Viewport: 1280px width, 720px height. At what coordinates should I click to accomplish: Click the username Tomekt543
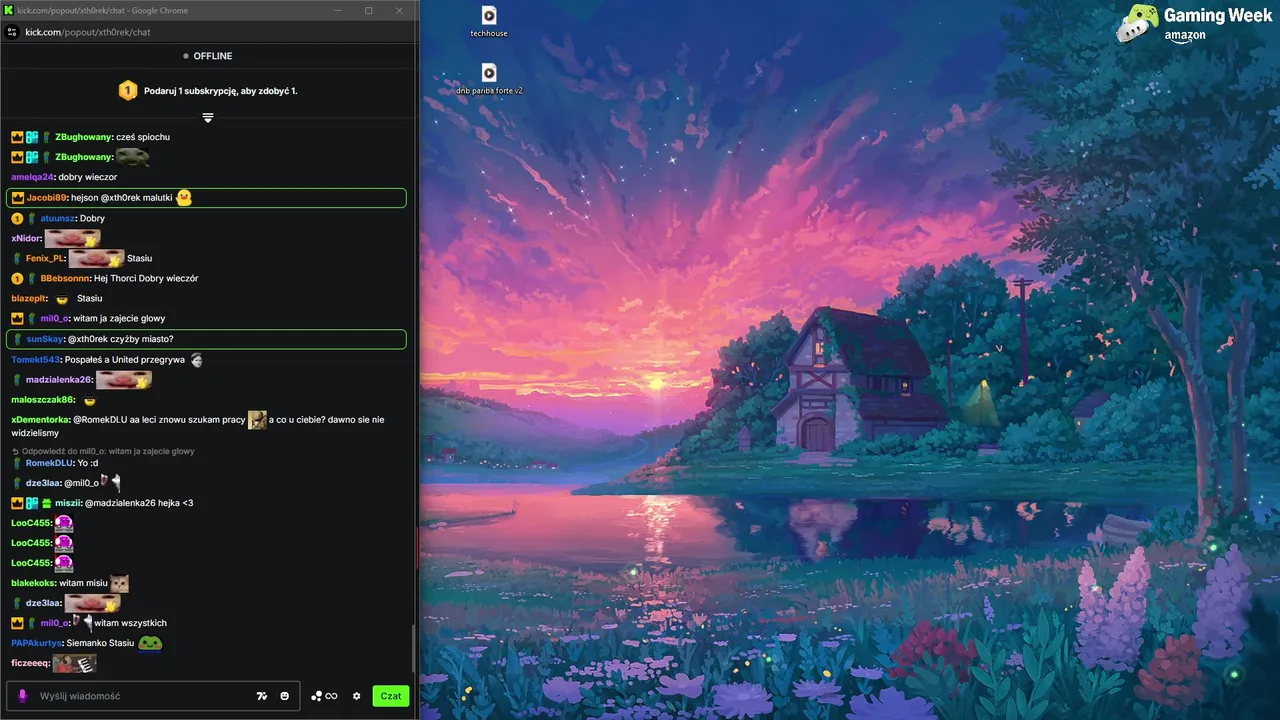(x=35, y=359)
